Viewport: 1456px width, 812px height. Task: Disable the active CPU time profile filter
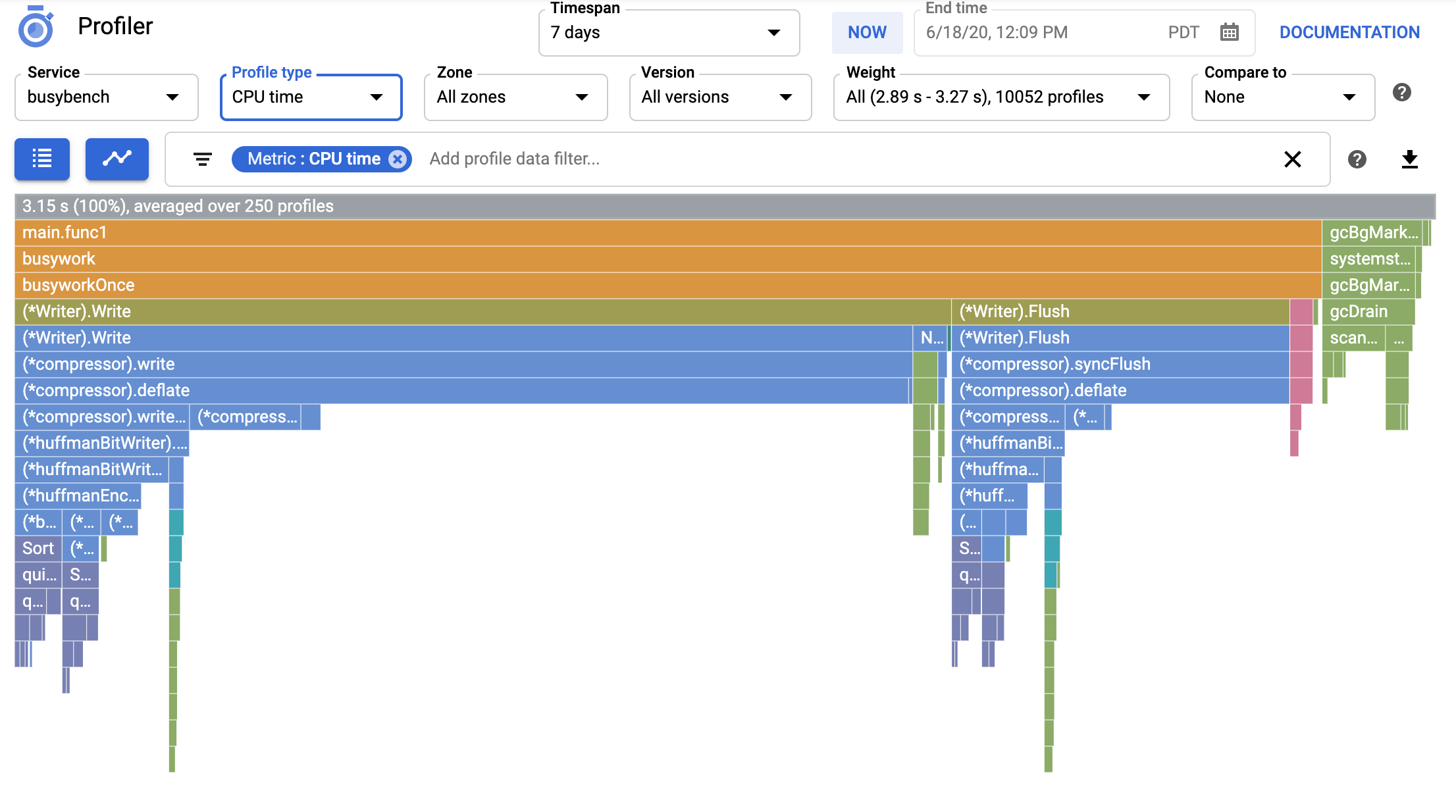point(396,158)
